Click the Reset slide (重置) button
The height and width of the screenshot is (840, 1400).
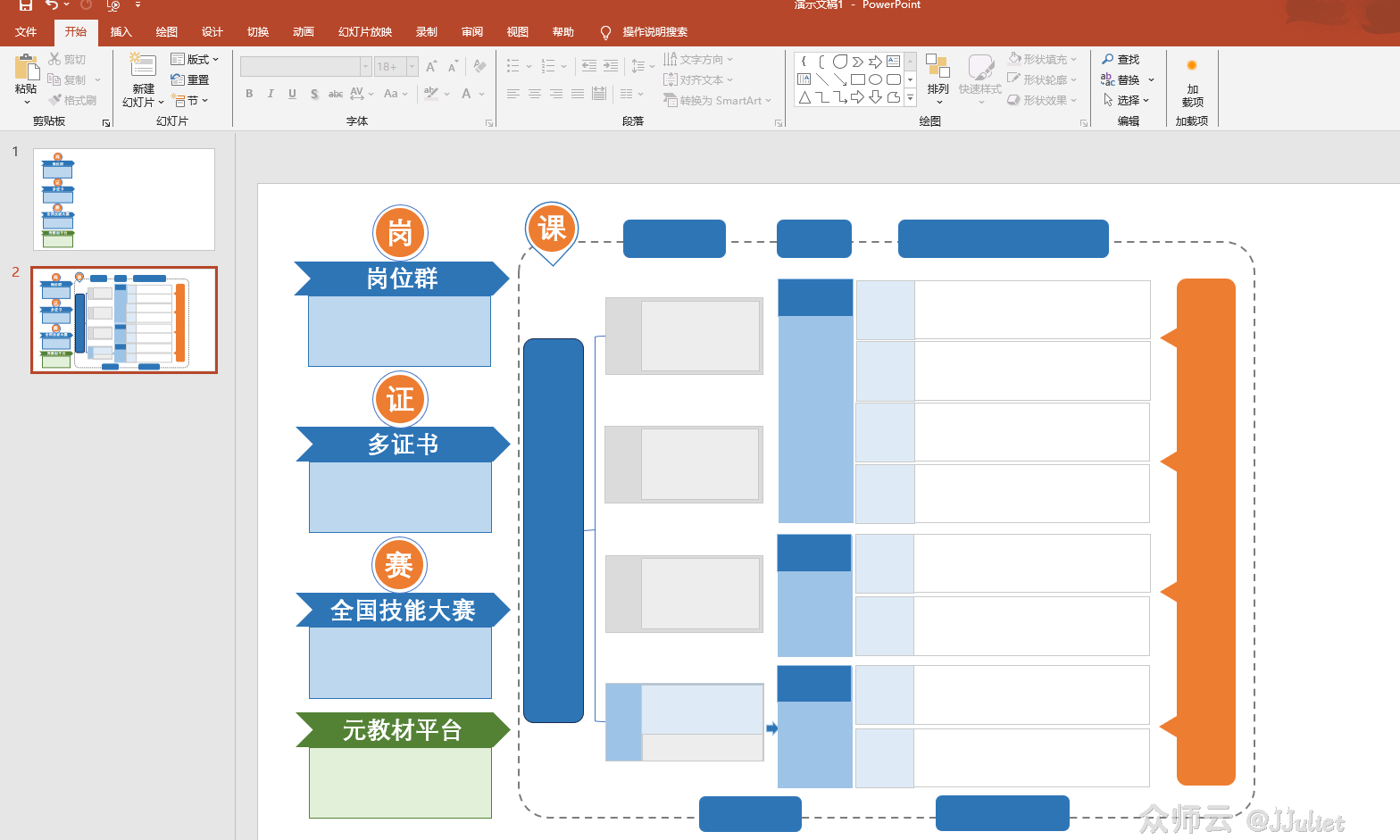coord(190,80)
